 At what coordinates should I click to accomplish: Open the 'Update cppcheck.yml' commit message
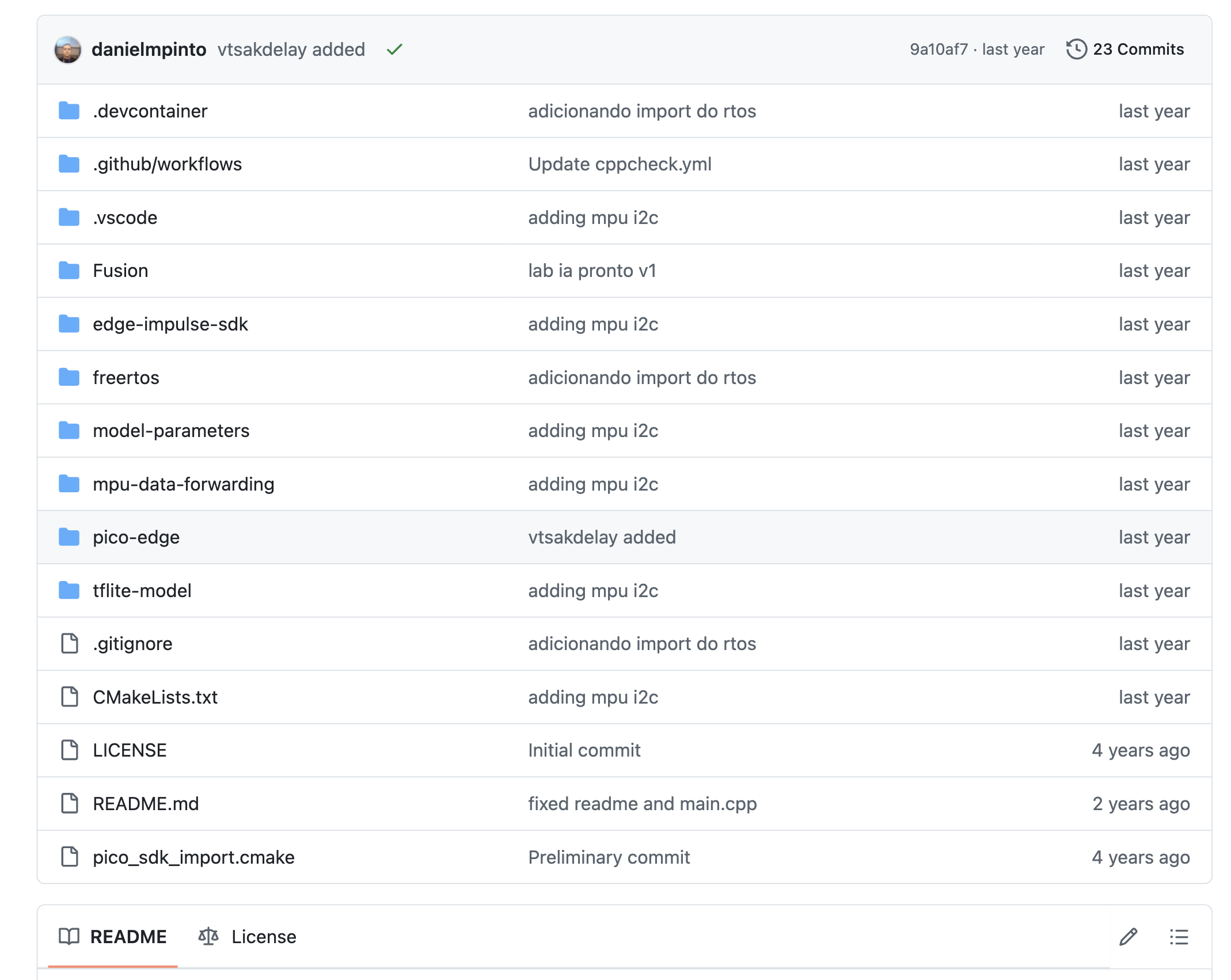pos(620,164)
